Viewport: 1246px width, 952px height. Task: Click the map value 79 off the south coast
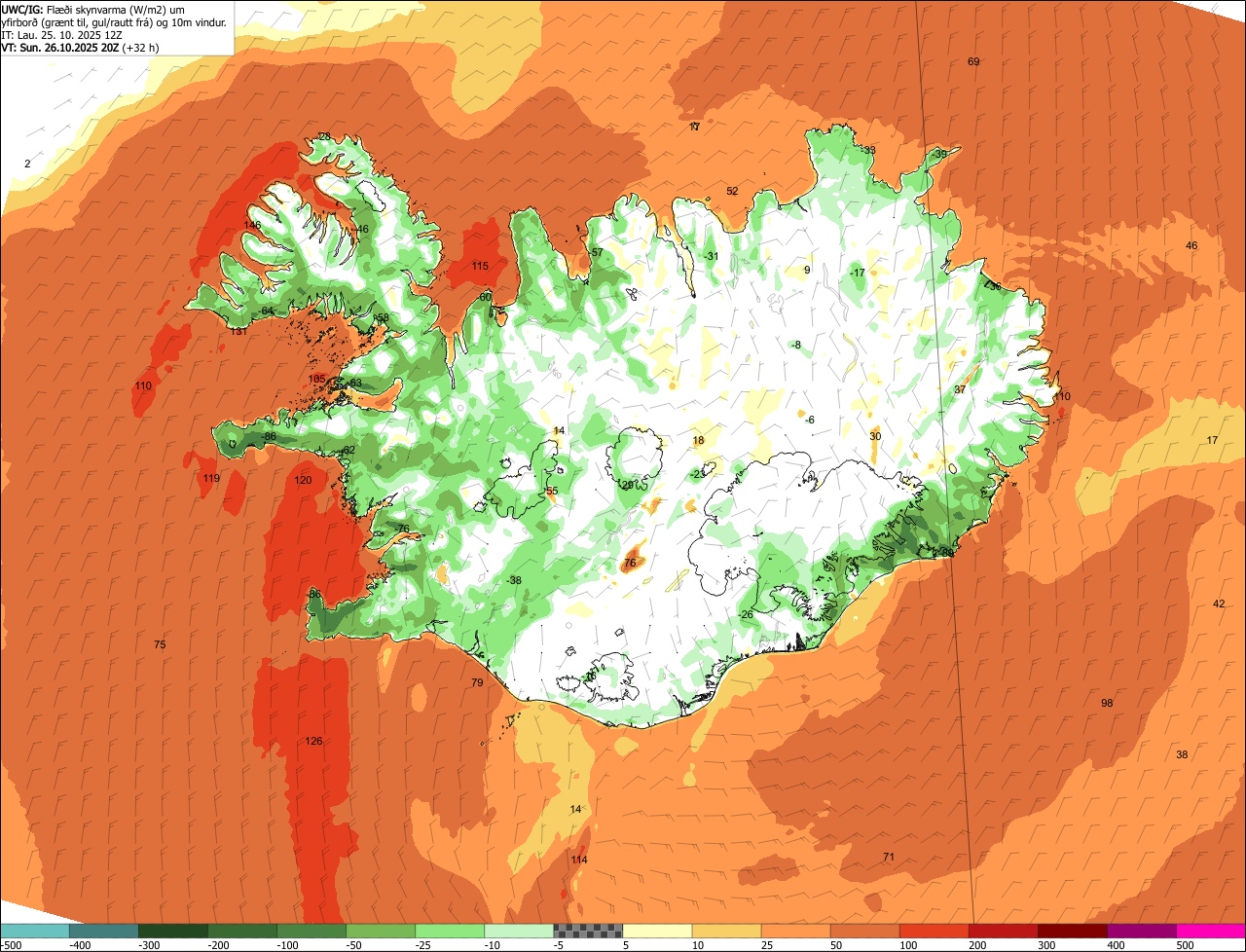click(477, 682)
